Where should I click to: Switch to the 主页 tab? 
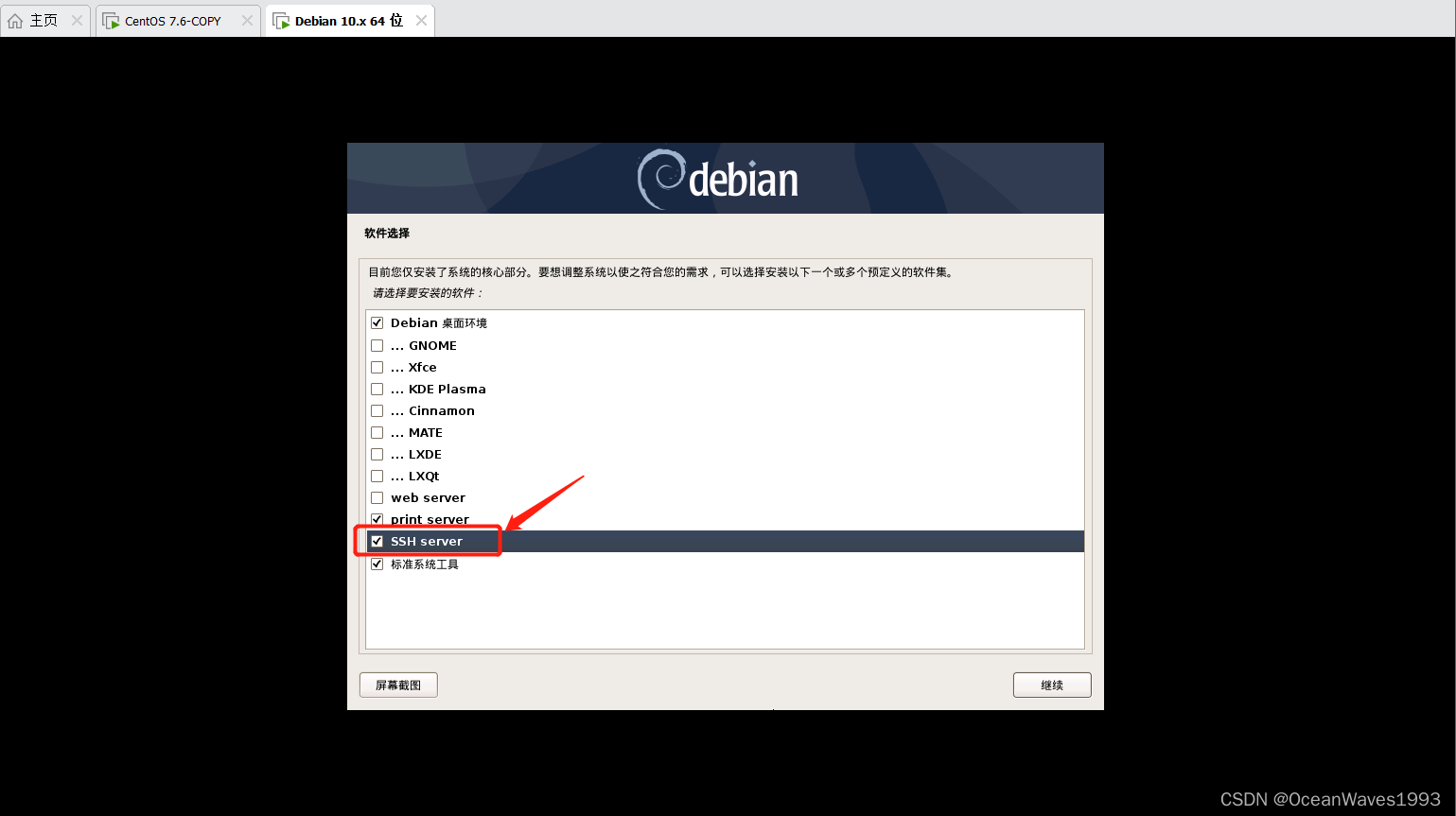click(44, 20)
